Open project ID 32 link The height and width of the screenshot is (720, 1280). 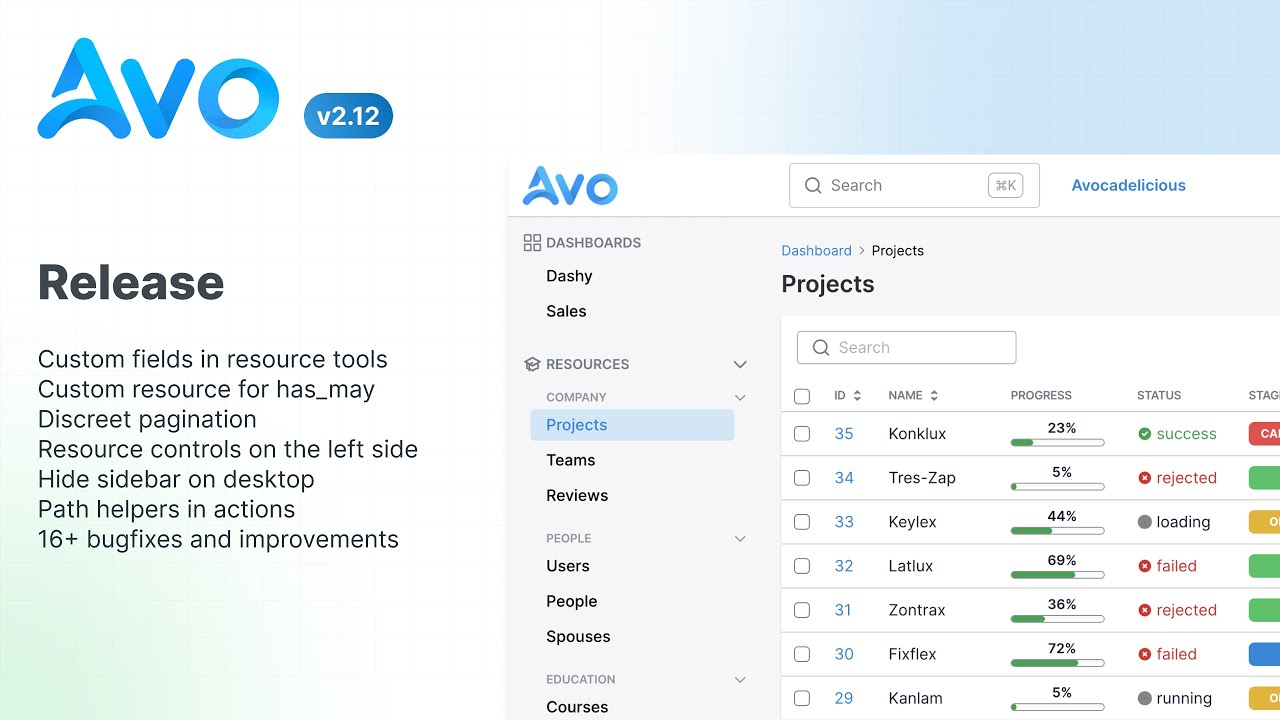pyautogui.click(x=844, y=566)
